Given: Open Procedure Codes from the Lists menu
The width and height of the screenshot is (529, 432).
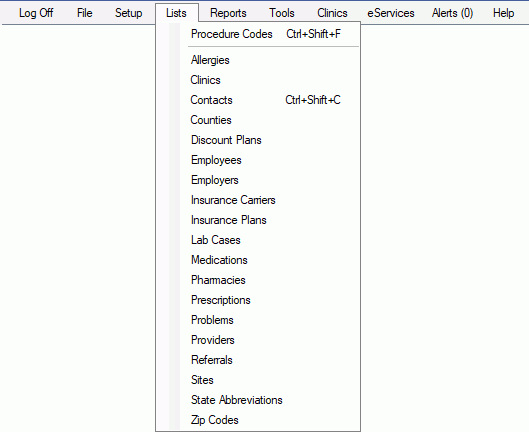Looking at the screenshot, I should (258, 34).
